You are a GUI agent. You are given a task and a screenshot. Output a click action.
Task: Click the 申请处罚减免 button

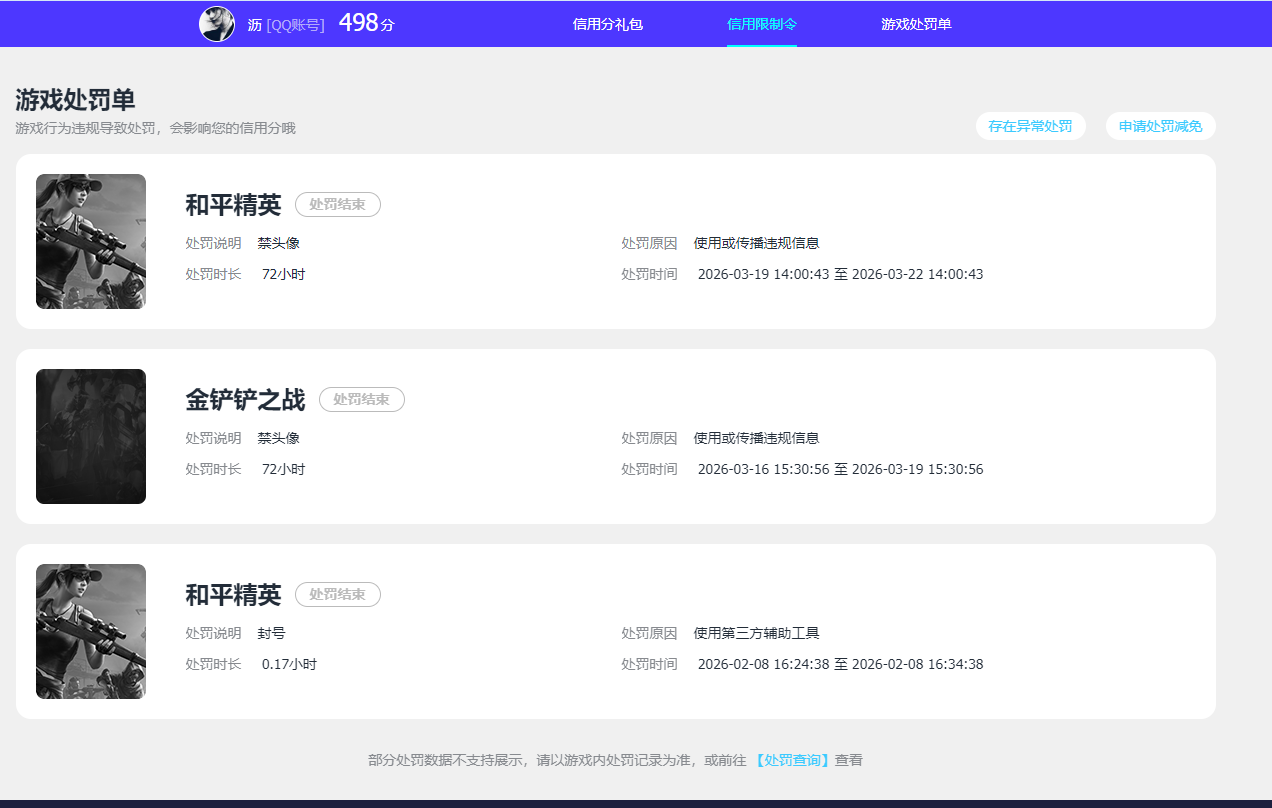tap(1160, 126)
